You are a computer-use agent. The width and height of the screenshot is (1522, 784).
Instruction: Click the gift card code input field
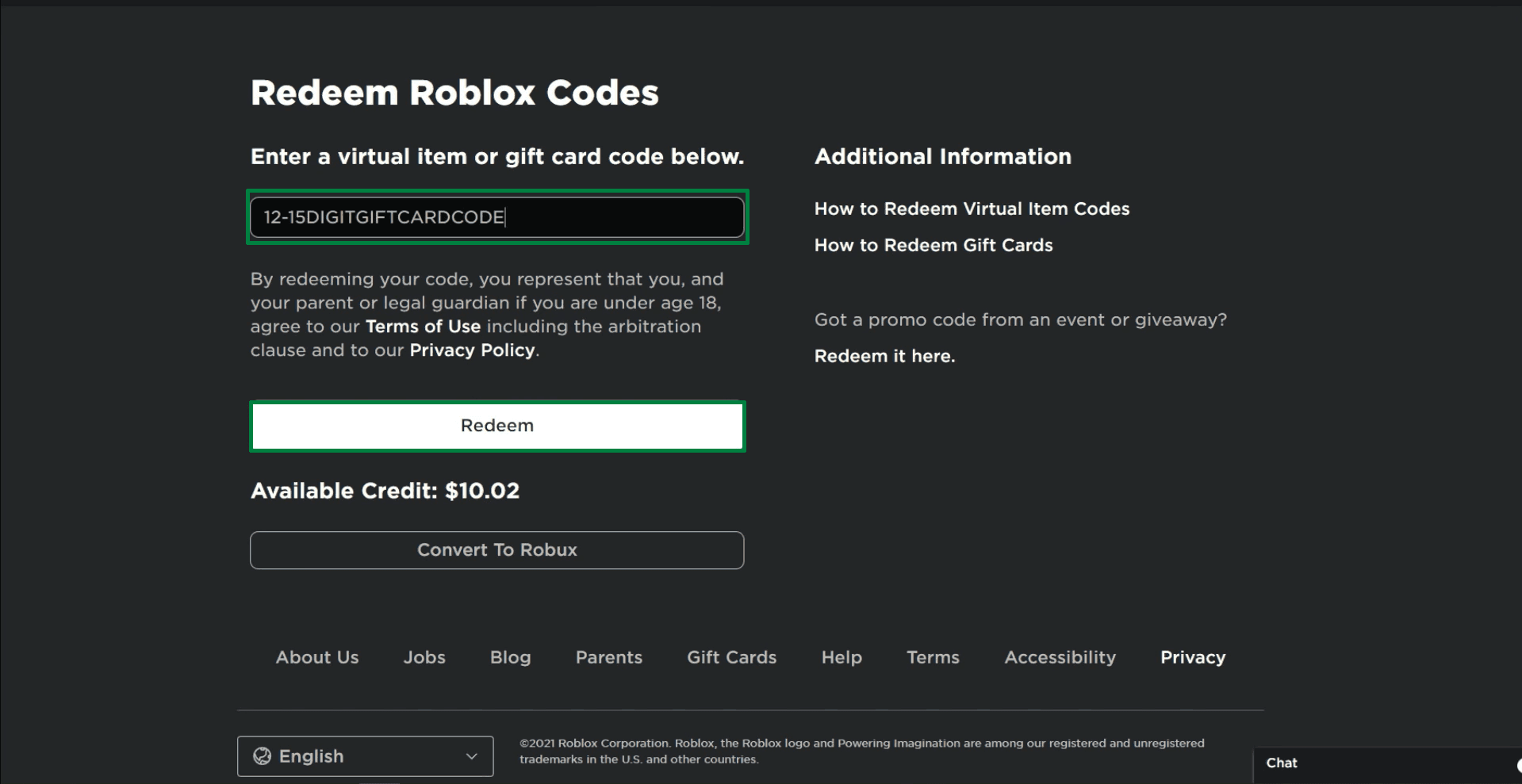click(x=496, y=216)
